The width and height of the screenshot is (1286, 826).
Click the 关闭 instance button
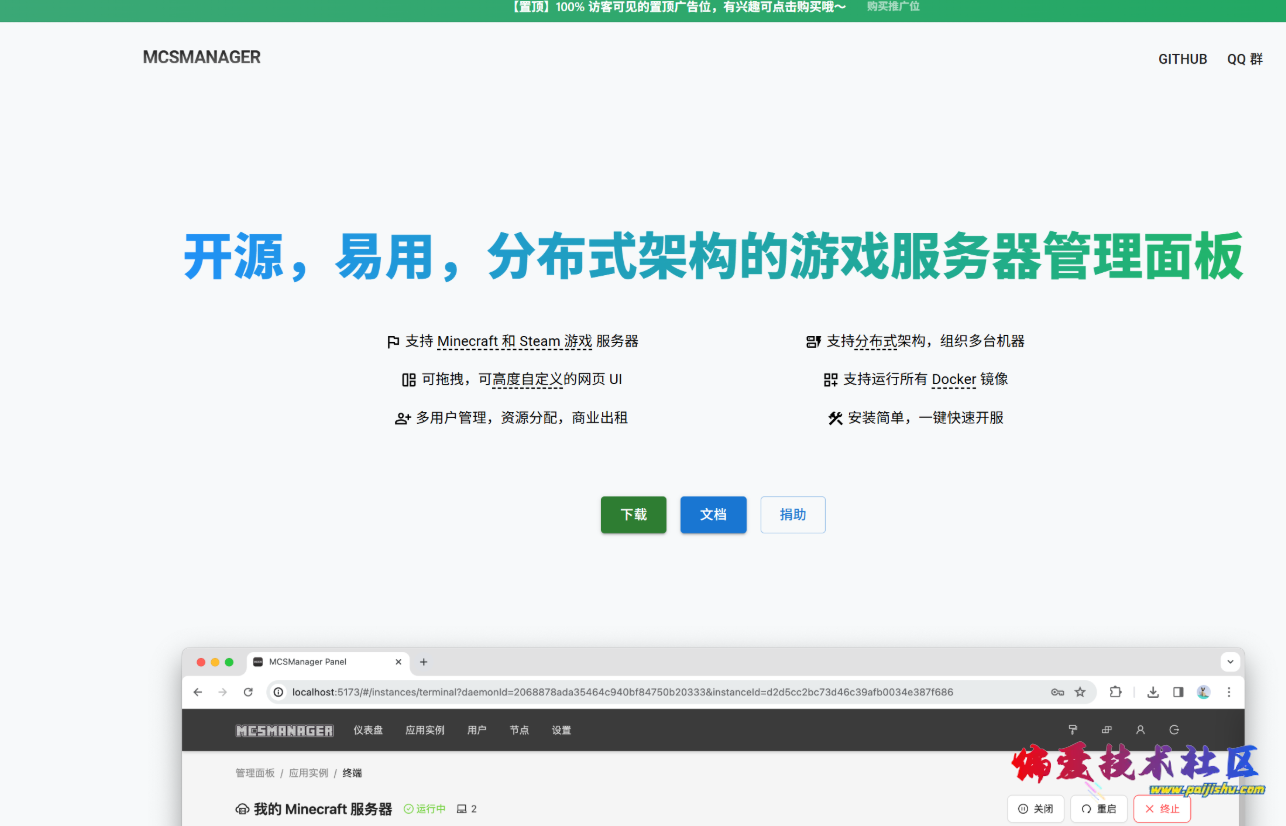pyautogui.click(x=1036, y=809)
